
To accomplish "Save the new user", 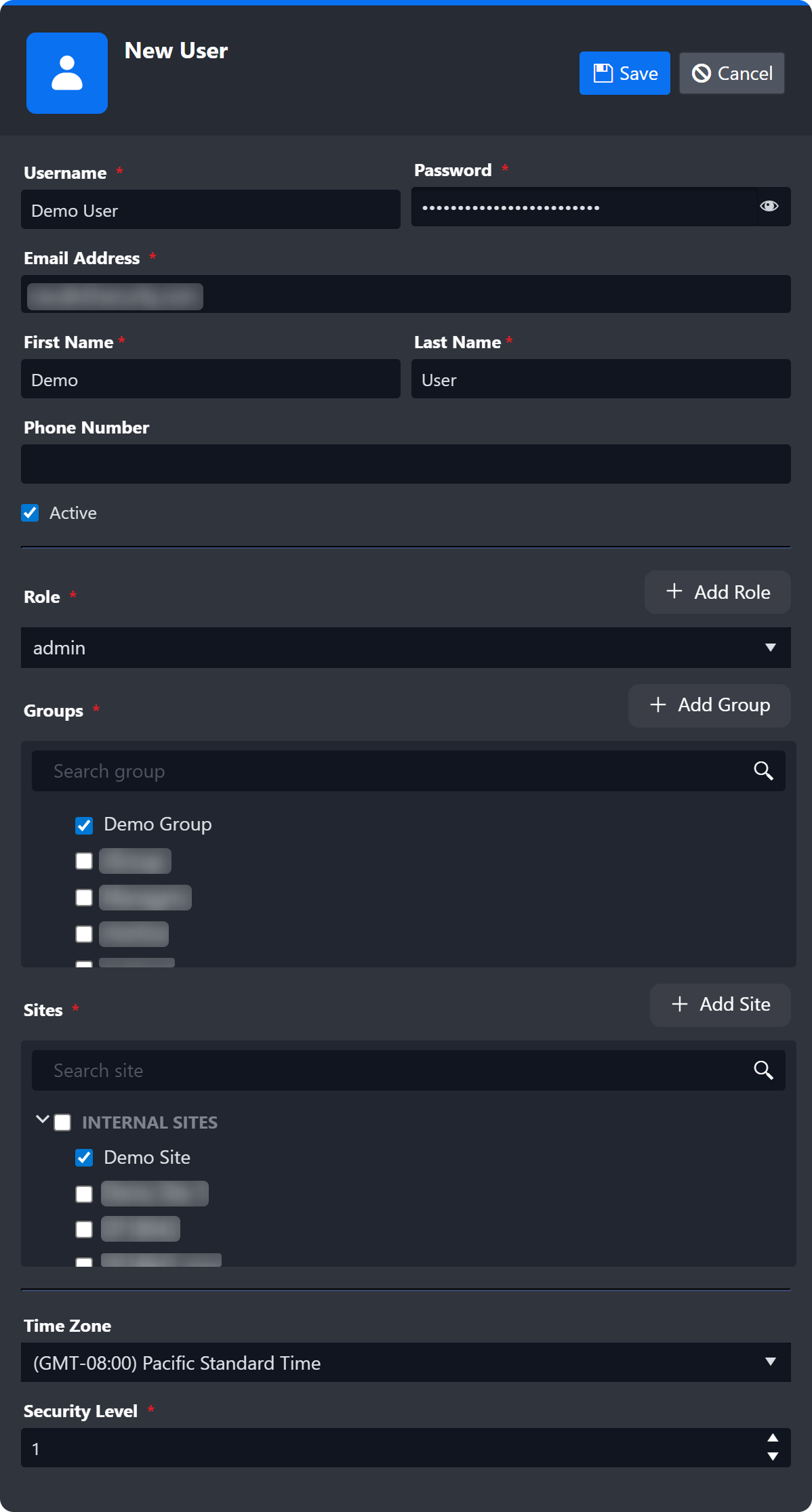I will [x=624, y=73].
